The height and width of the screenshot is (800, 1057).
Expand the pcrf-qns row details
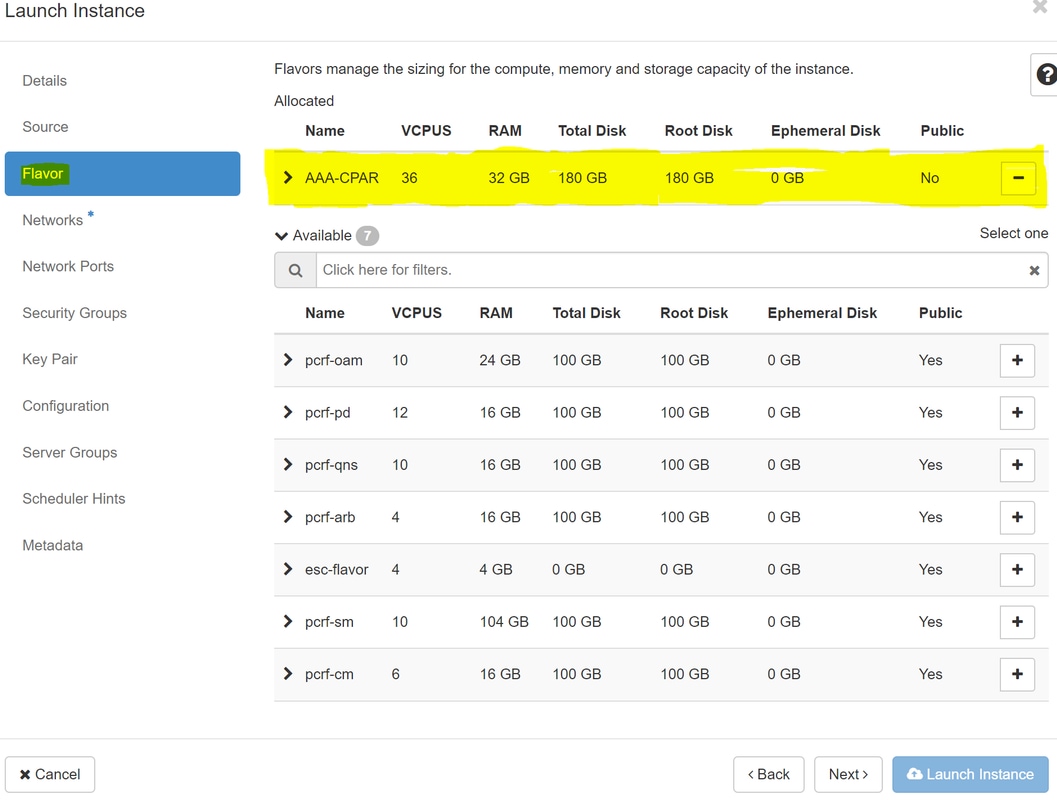tap(288, 465)
